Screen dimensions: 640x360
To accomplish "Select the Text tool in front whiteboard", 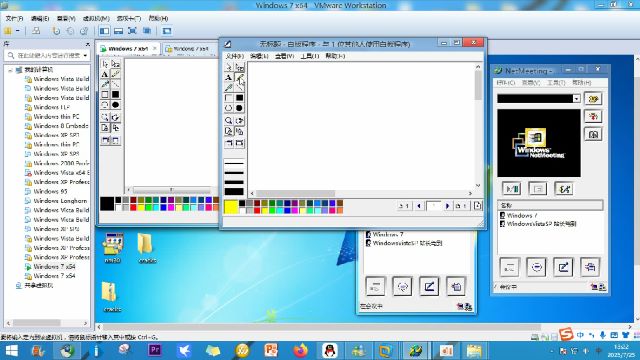I will pyautogui.click(x=229, y=78).
